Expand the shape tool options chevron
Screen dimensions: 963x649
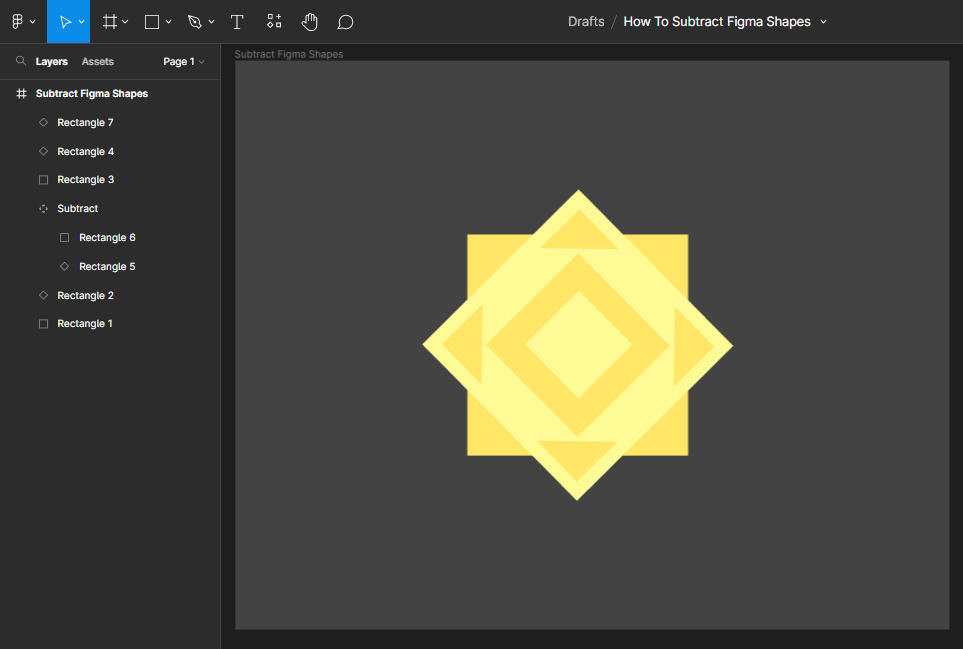click(167, 21)
